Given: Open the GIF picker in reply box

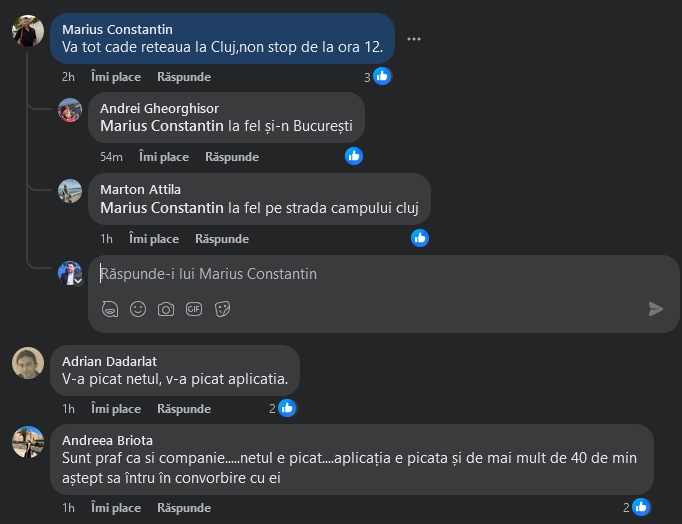Looking at the screenshot, I should (x=194, y=309).
